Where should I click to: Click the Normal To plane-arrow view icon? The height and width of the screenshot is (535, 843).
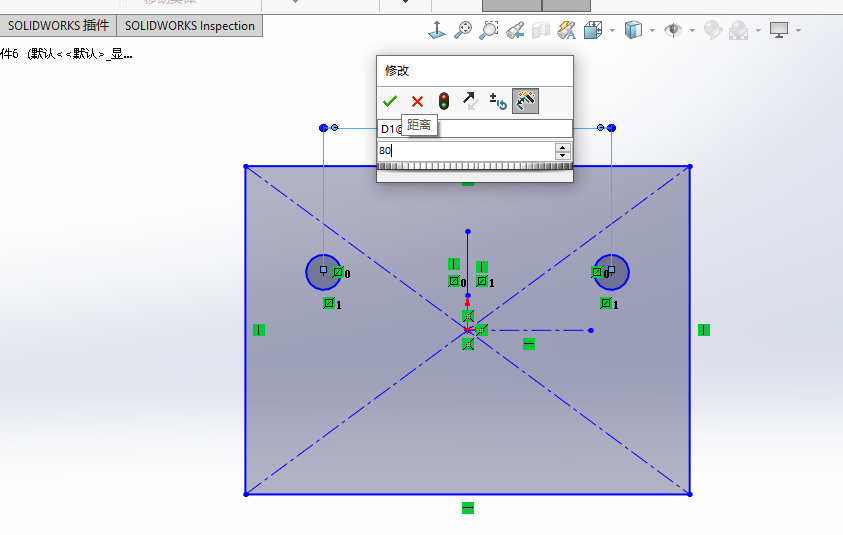point(437,30)
